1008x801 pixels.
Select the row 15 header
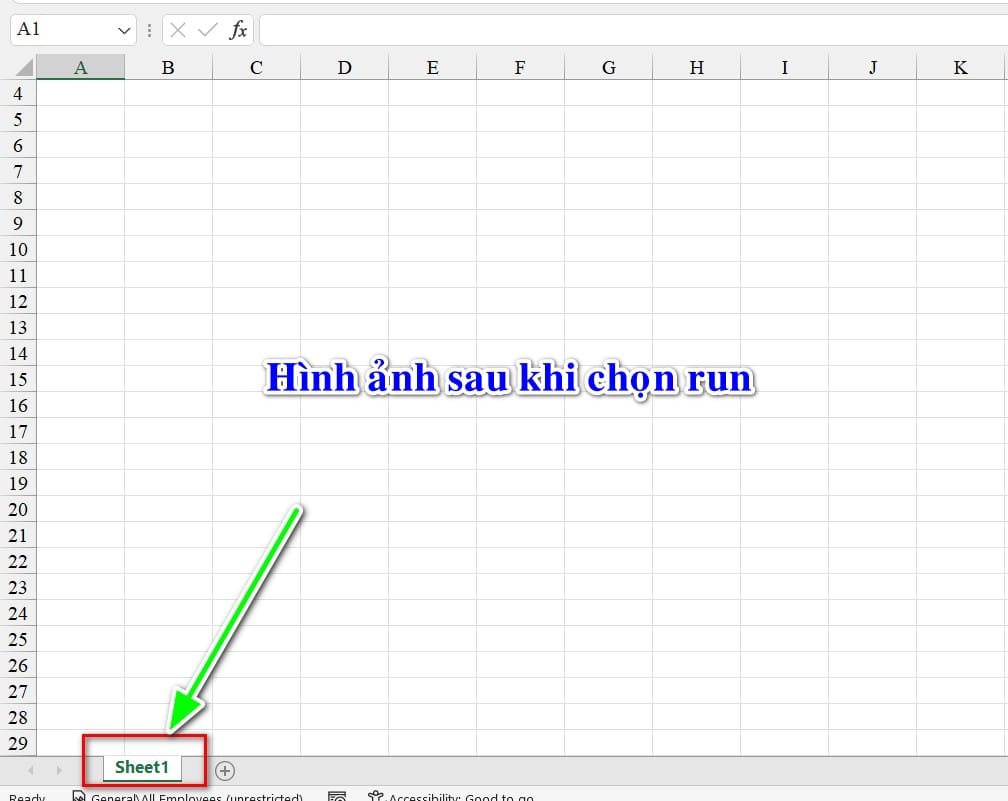tap(18, 379)
